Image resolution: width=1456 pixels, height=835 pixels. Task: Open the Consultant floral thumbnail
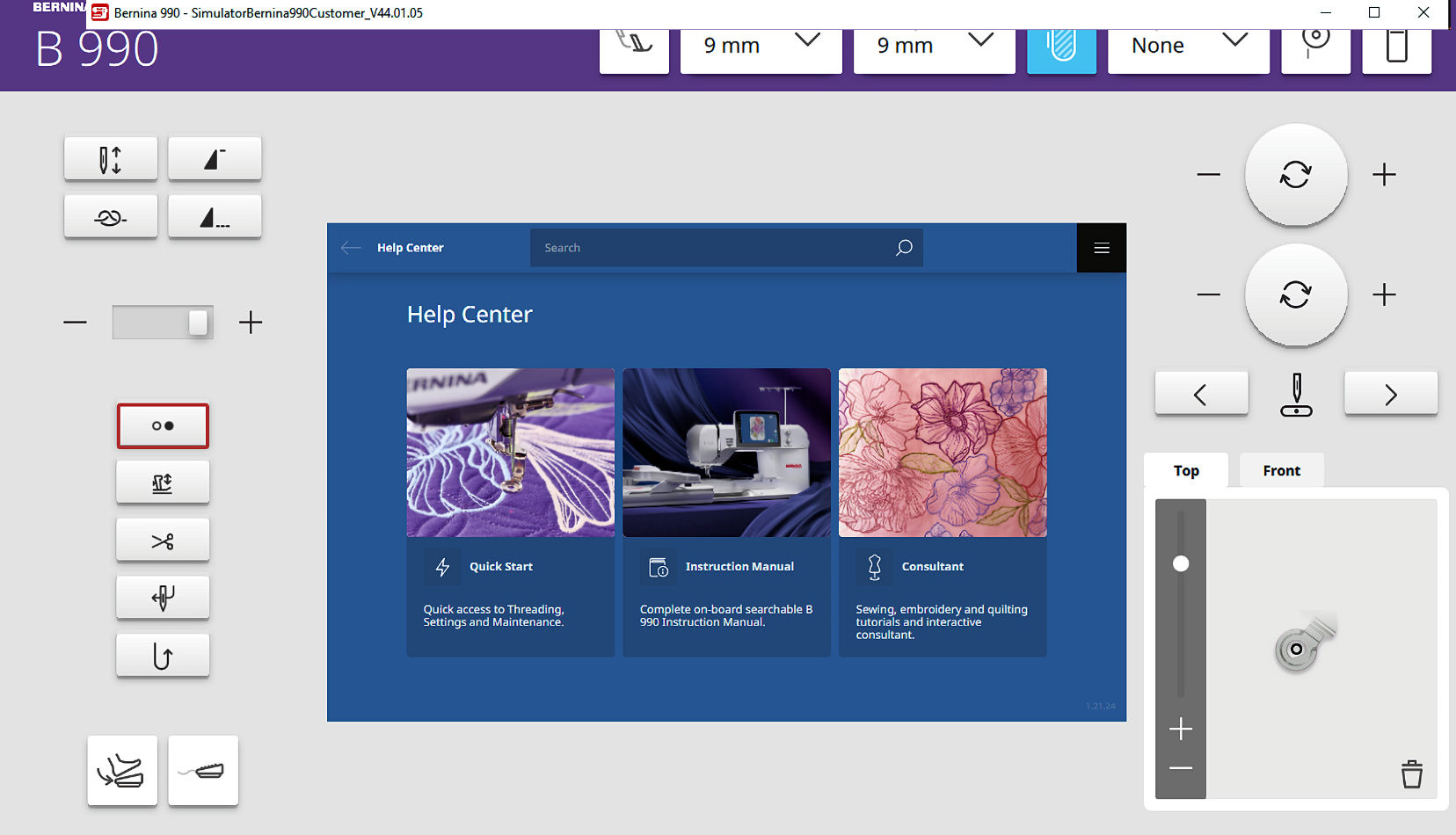[x=943, y=453]
